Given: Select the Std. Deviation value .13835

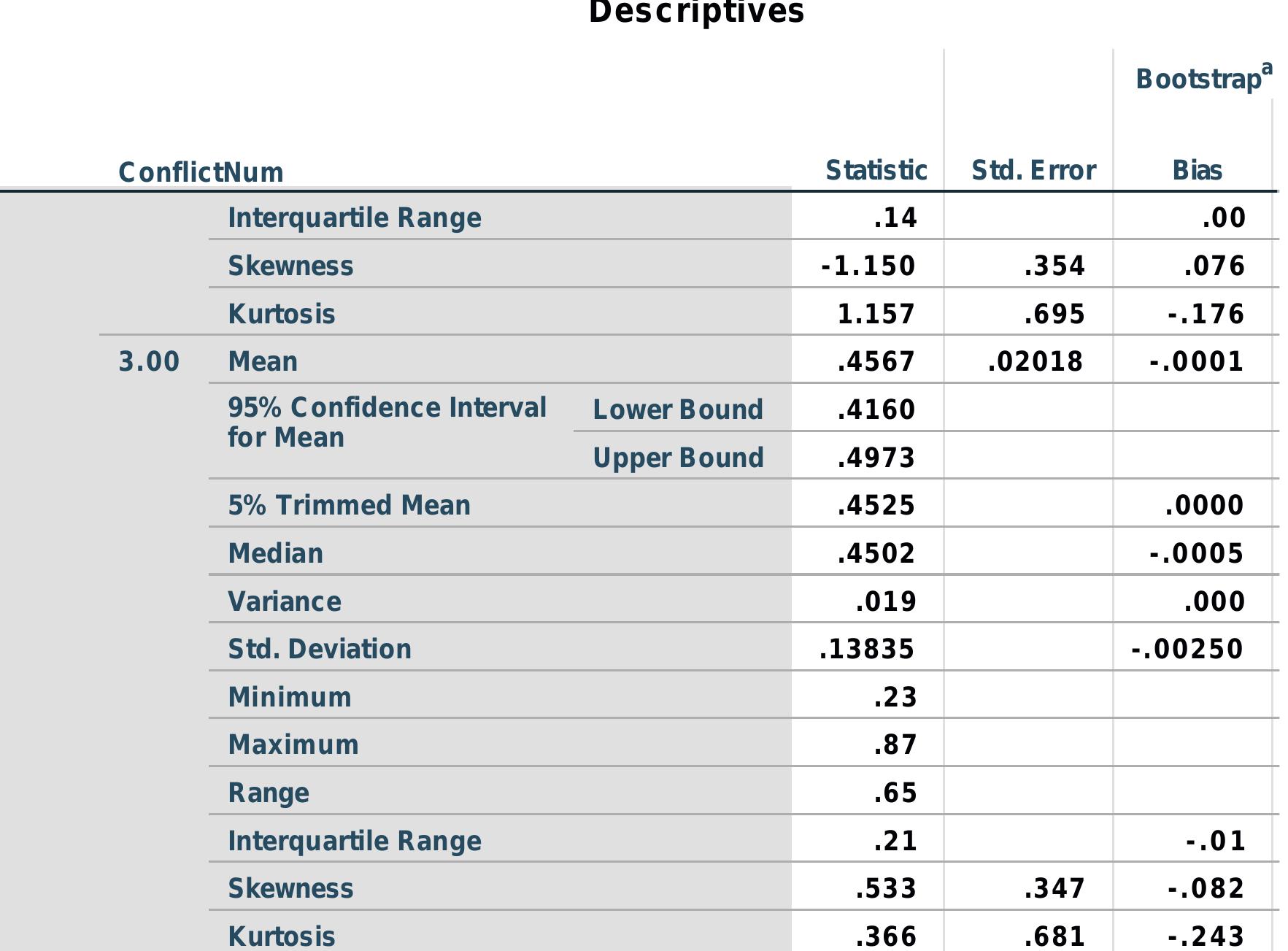Looking at the screenshot, I should click(x=866, y=649).
